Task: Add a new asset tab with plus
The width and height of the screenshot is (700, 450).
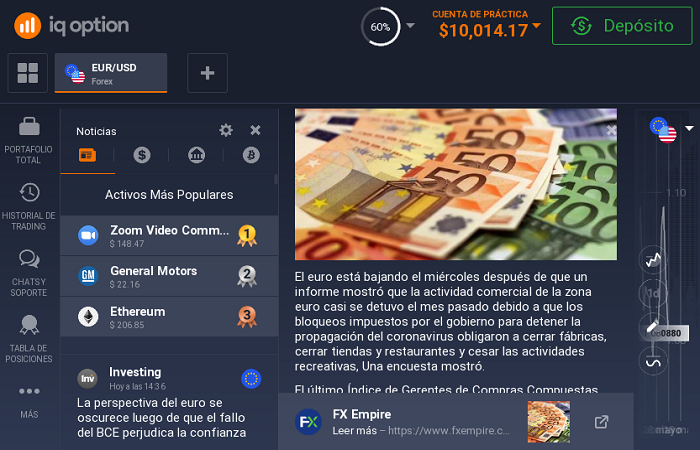Action: (208, 73)
